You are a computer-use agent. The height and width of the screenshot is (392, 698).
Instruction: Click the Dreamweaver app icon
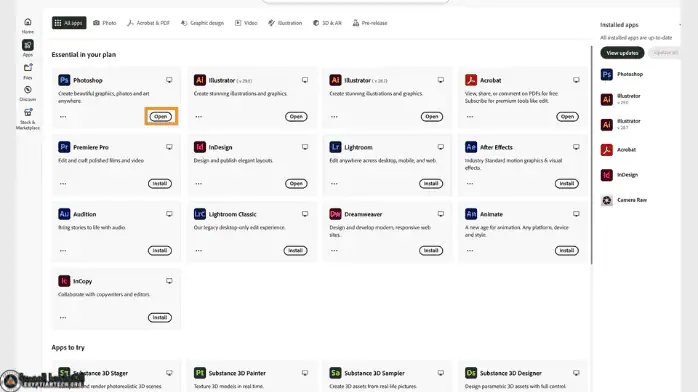point(335,214)
